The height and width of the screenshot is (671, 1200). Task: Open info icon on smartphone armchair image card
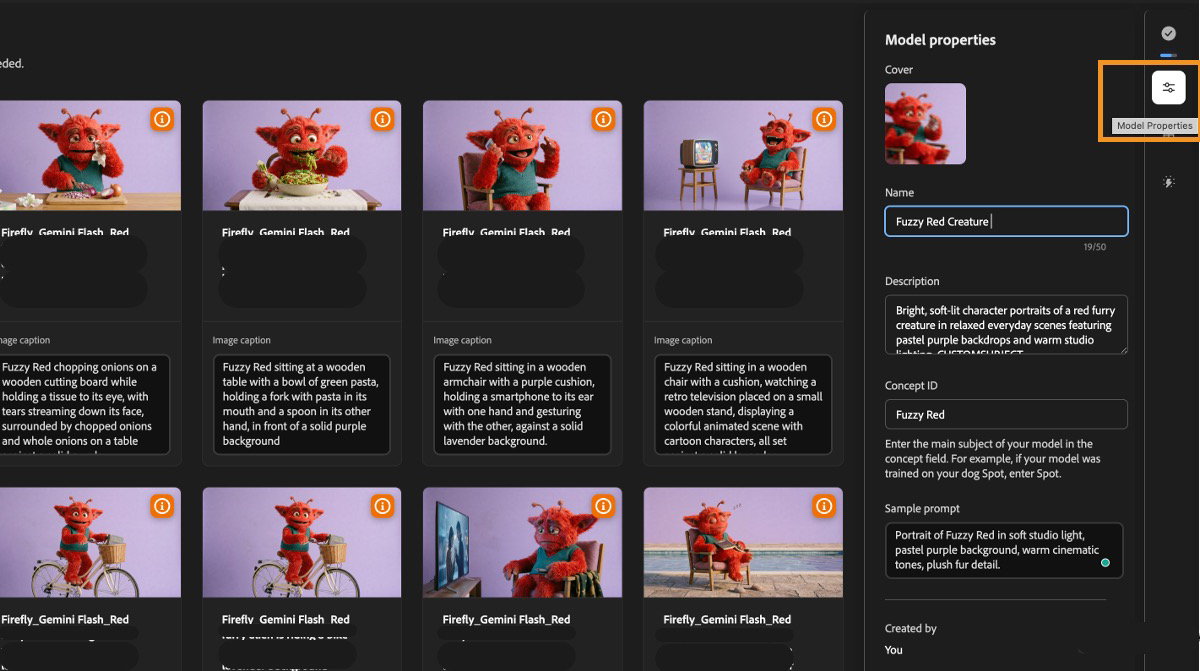tap(603, 119)
